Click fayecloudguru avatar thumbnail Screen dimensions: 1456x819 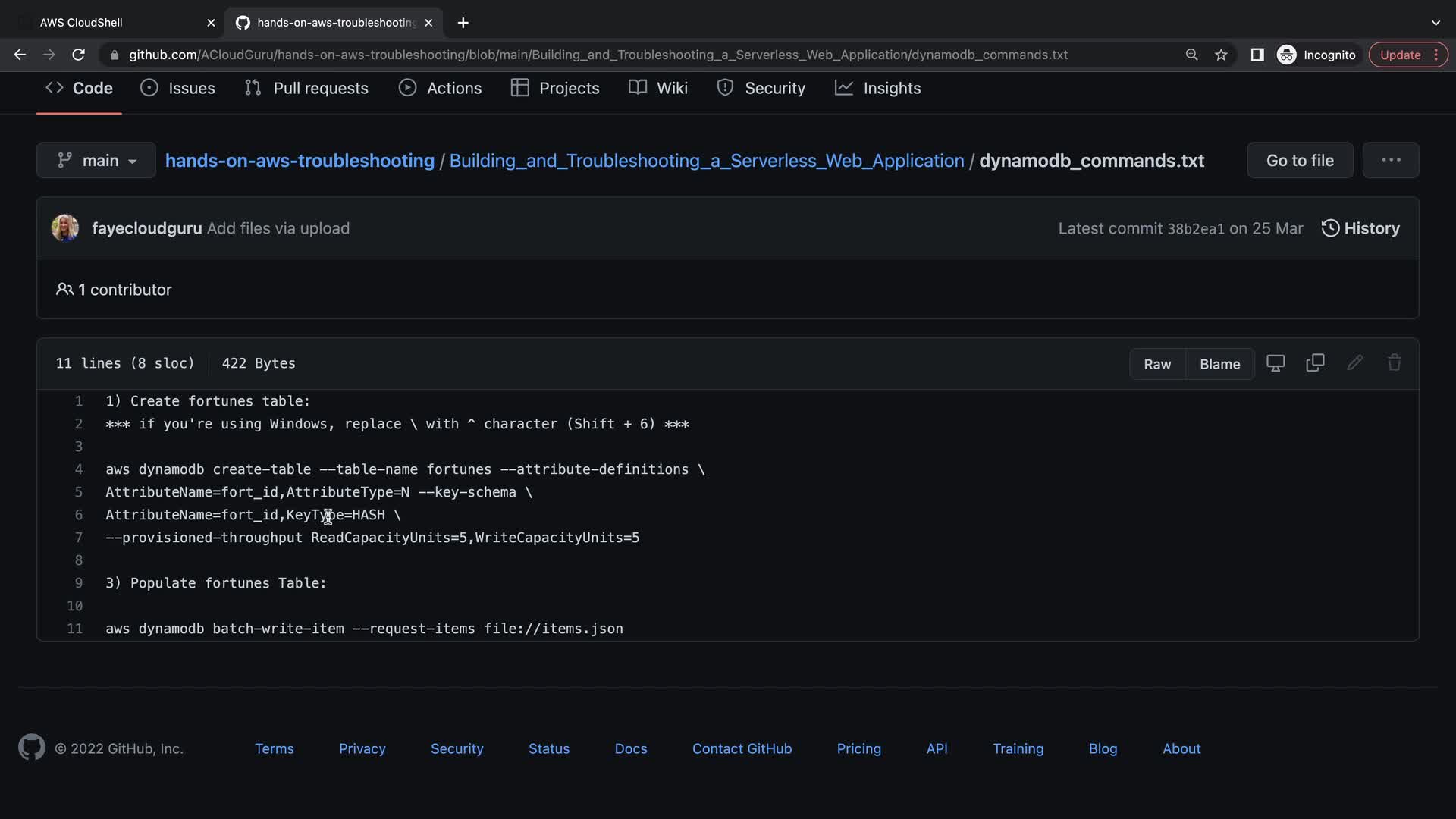click(x=65, y=228)
